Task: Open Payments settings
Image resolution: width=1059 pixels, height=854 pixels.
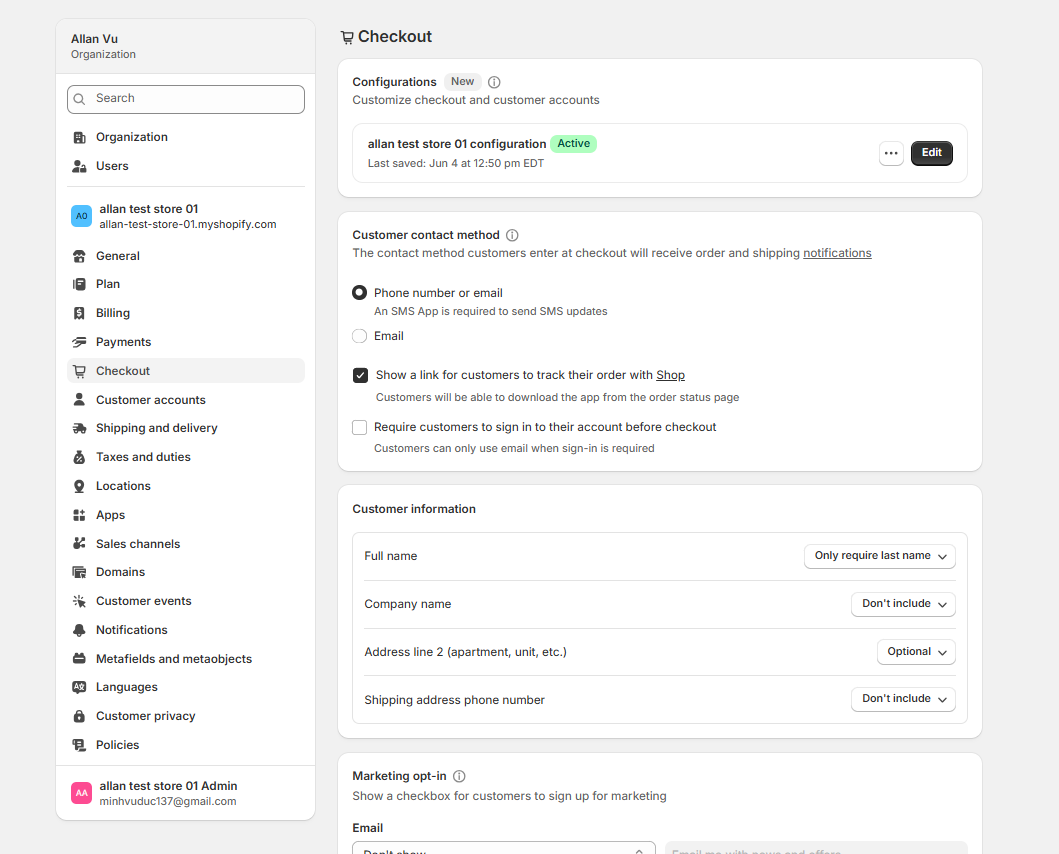Action: click(x=186, y=343)
